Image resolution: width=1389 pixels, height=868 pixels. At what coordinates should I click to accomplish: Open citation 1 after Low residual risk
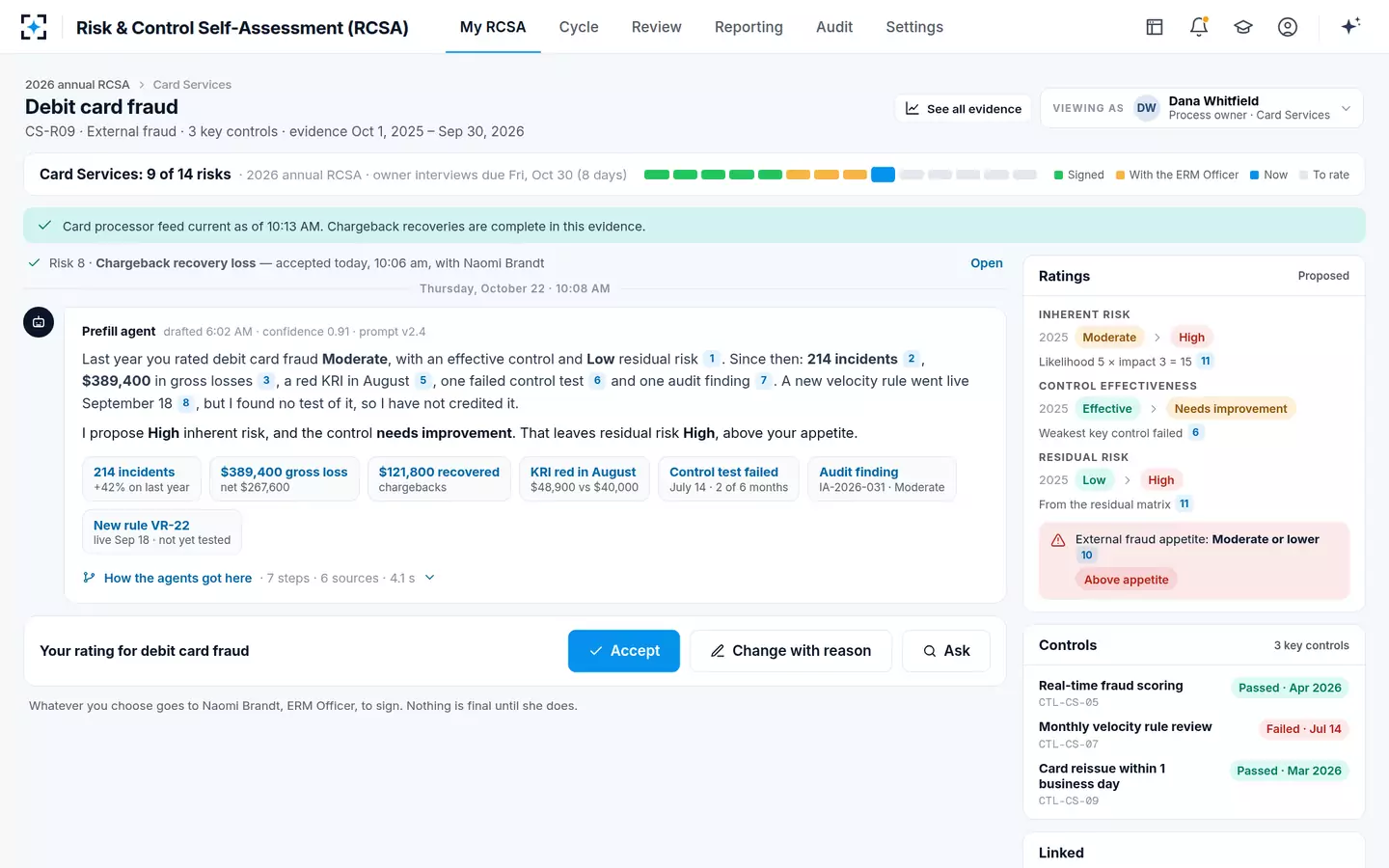click(712, 359)
